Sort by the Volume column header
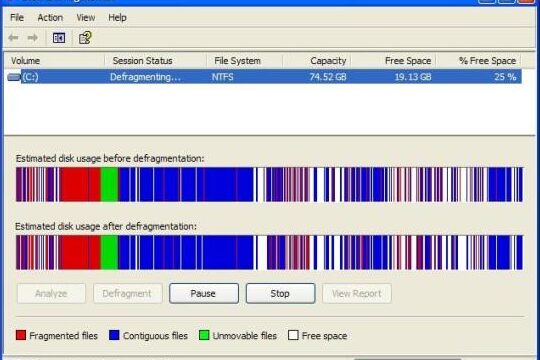 point(54,61)
